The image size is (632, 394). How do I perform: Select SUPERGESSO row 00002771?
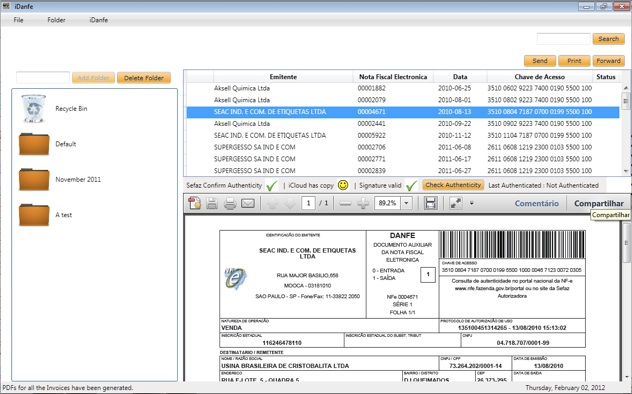pos(403,159)
